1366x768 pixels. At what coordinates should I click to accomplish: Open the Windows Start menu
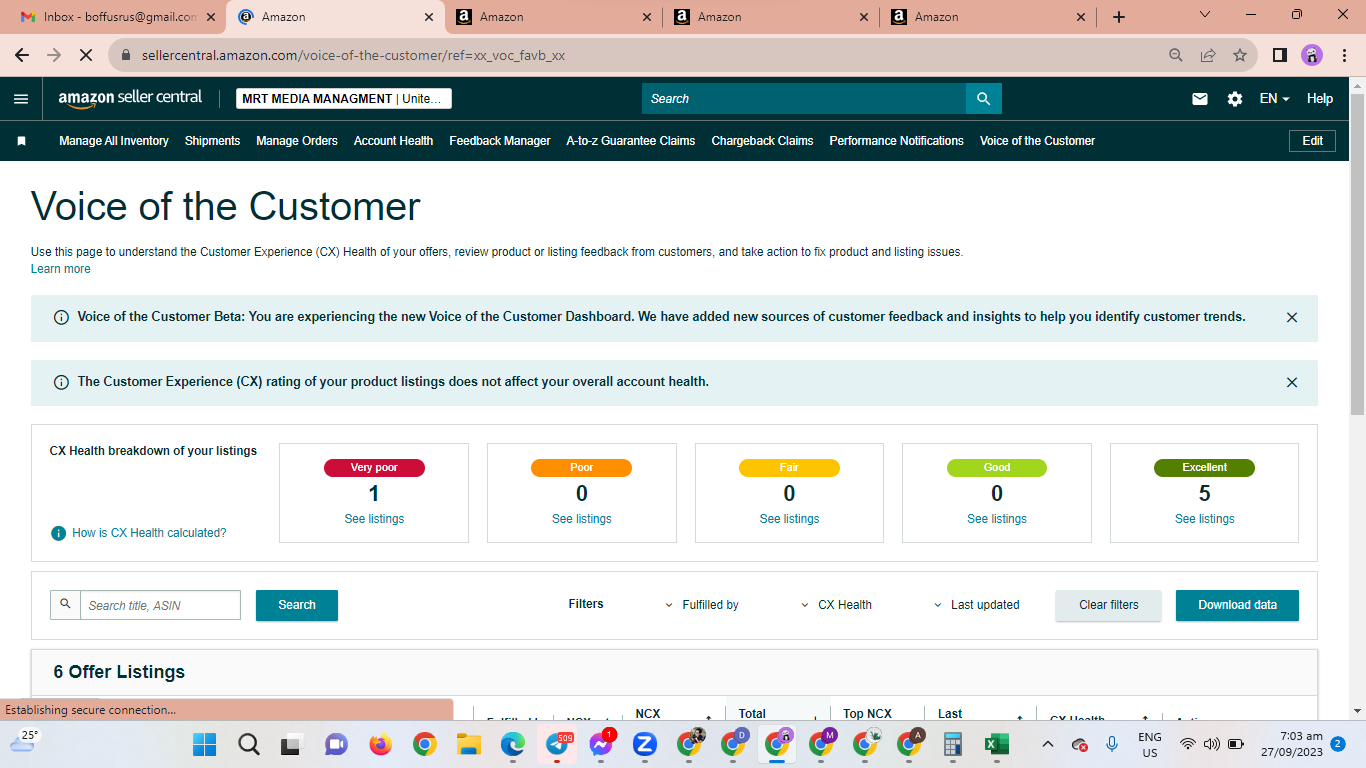205,745
